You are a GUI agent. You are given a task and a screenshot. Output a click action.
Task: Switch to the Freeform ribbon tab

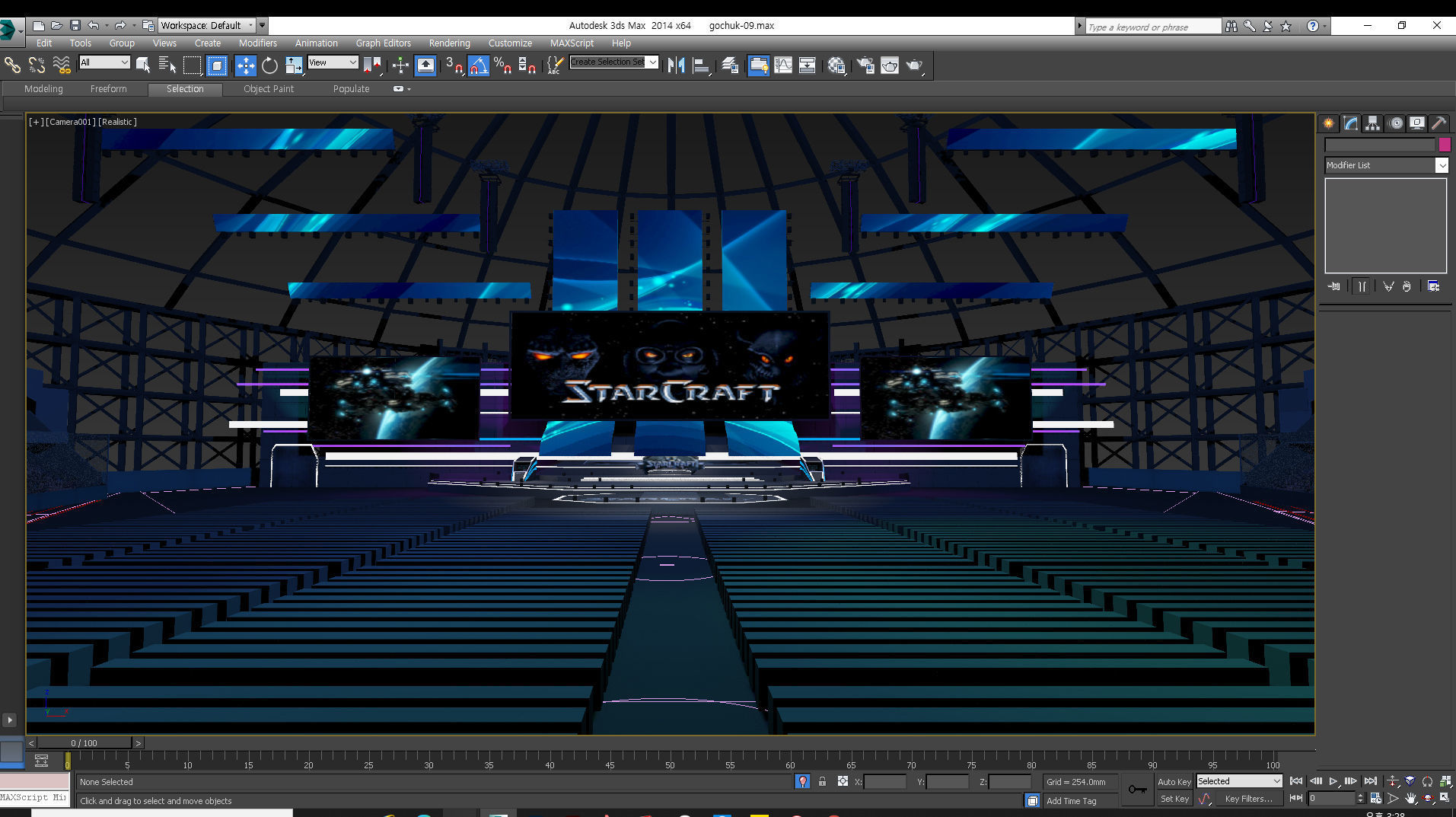point(108,89)
